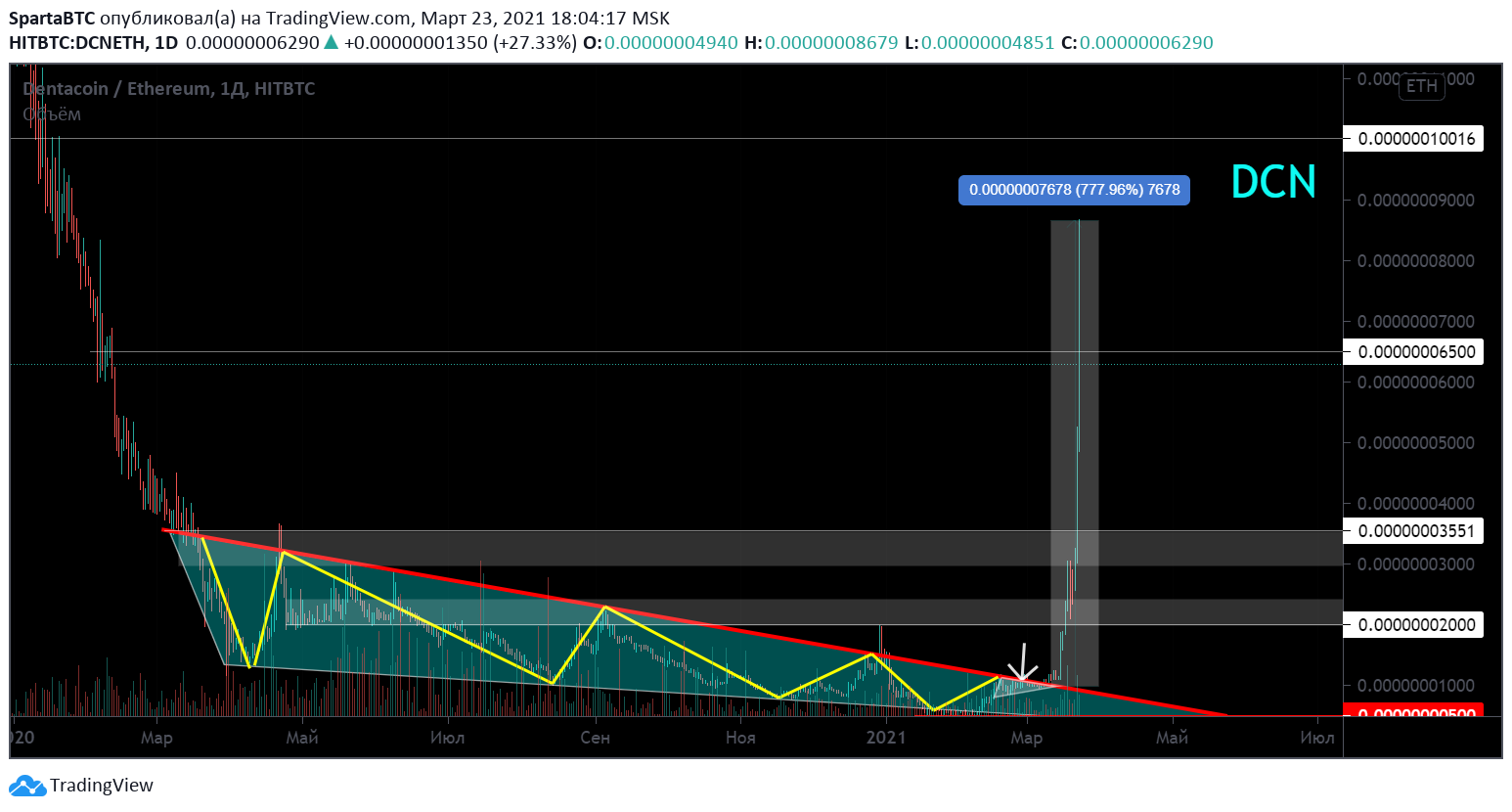Click the 0.00000009000 axis tick

point(1416,201)
